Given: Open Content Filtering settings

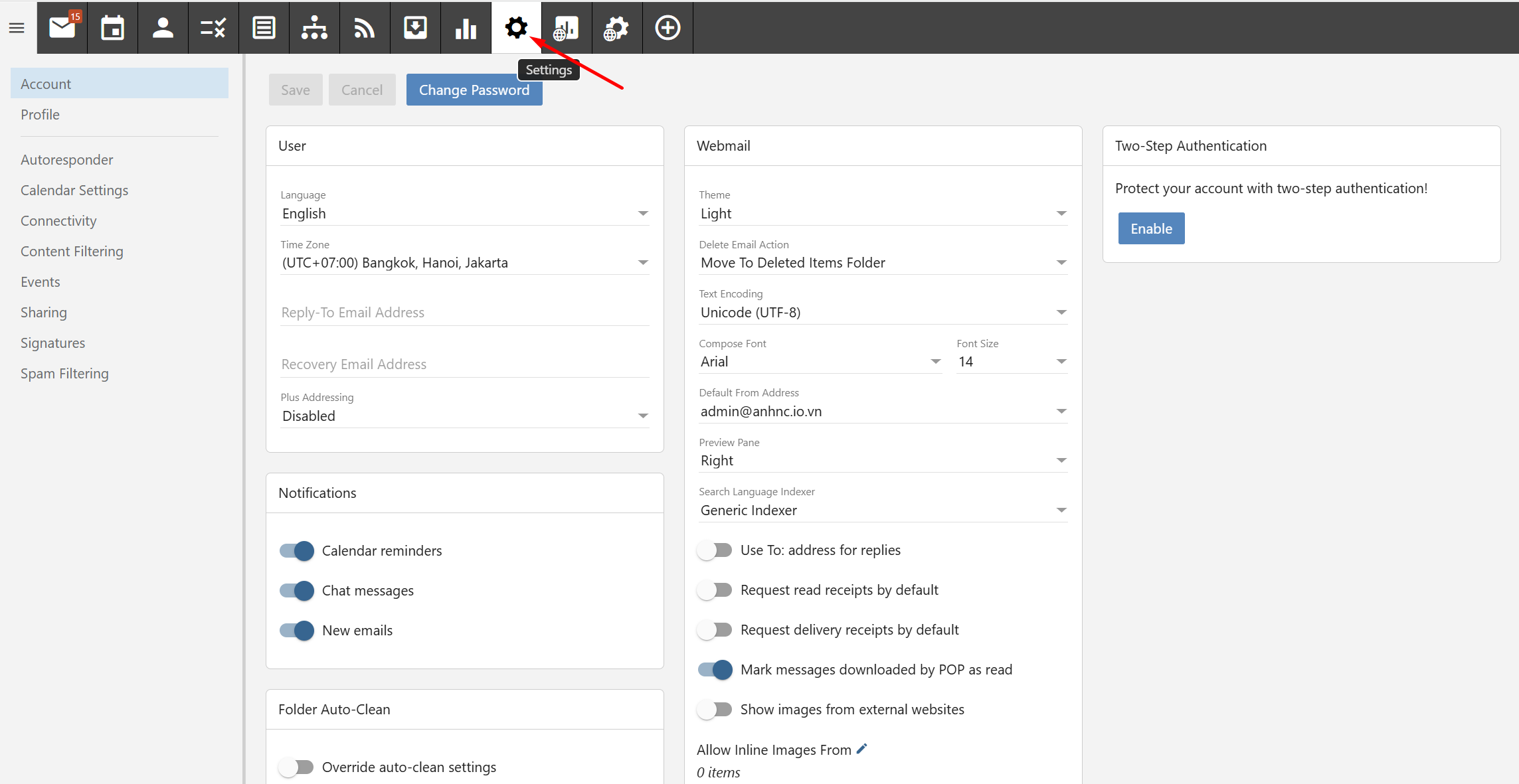Looking at the screenshot, I should 120,251.
